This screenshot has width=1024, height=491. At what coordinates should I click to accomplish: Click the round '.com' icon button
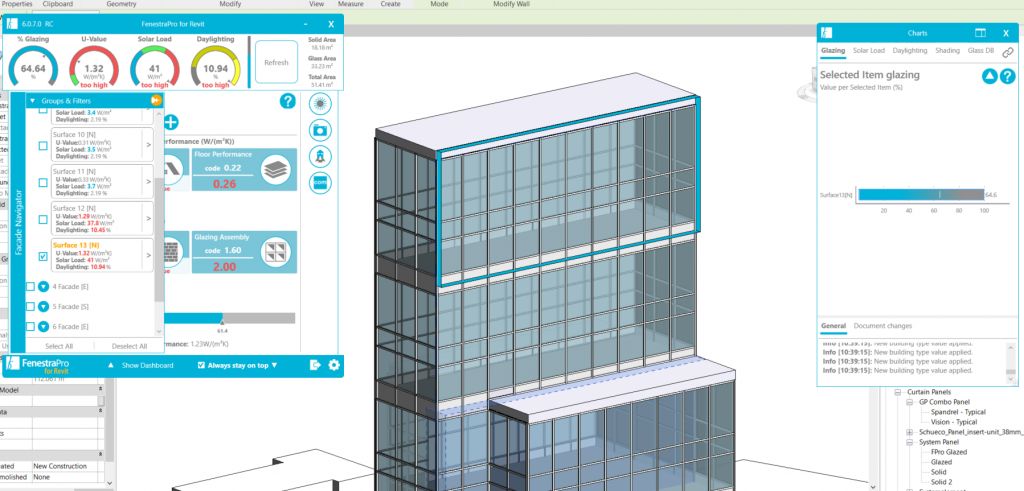tap(320, 183)
